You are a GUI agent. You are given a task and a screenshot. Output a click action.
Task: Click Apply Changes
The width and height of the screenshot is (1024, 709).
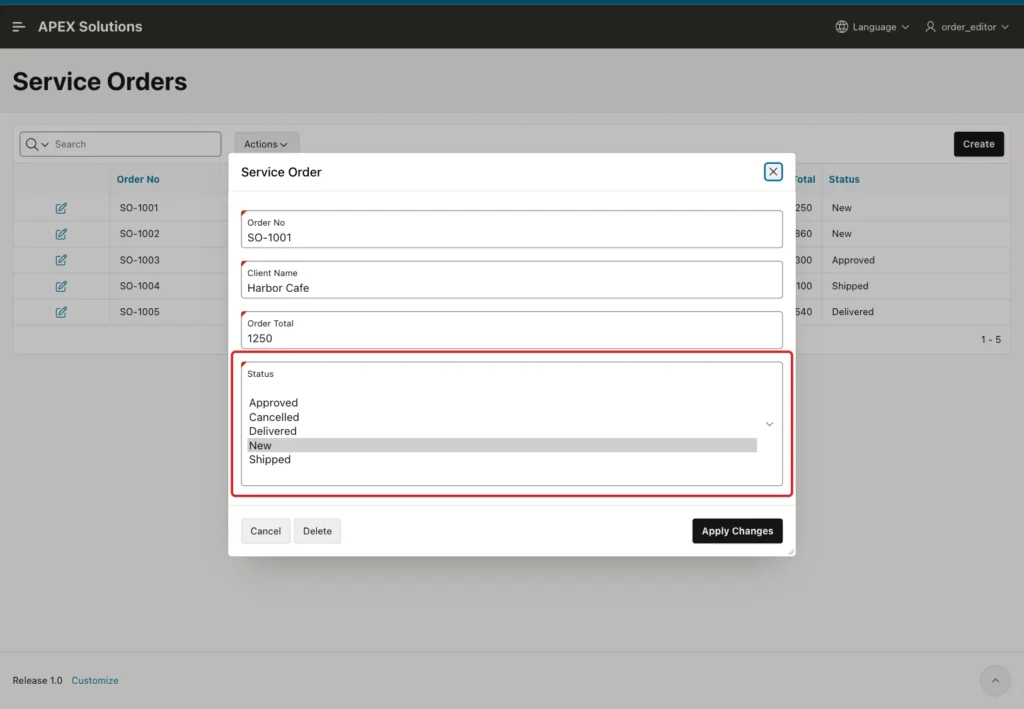737,531
